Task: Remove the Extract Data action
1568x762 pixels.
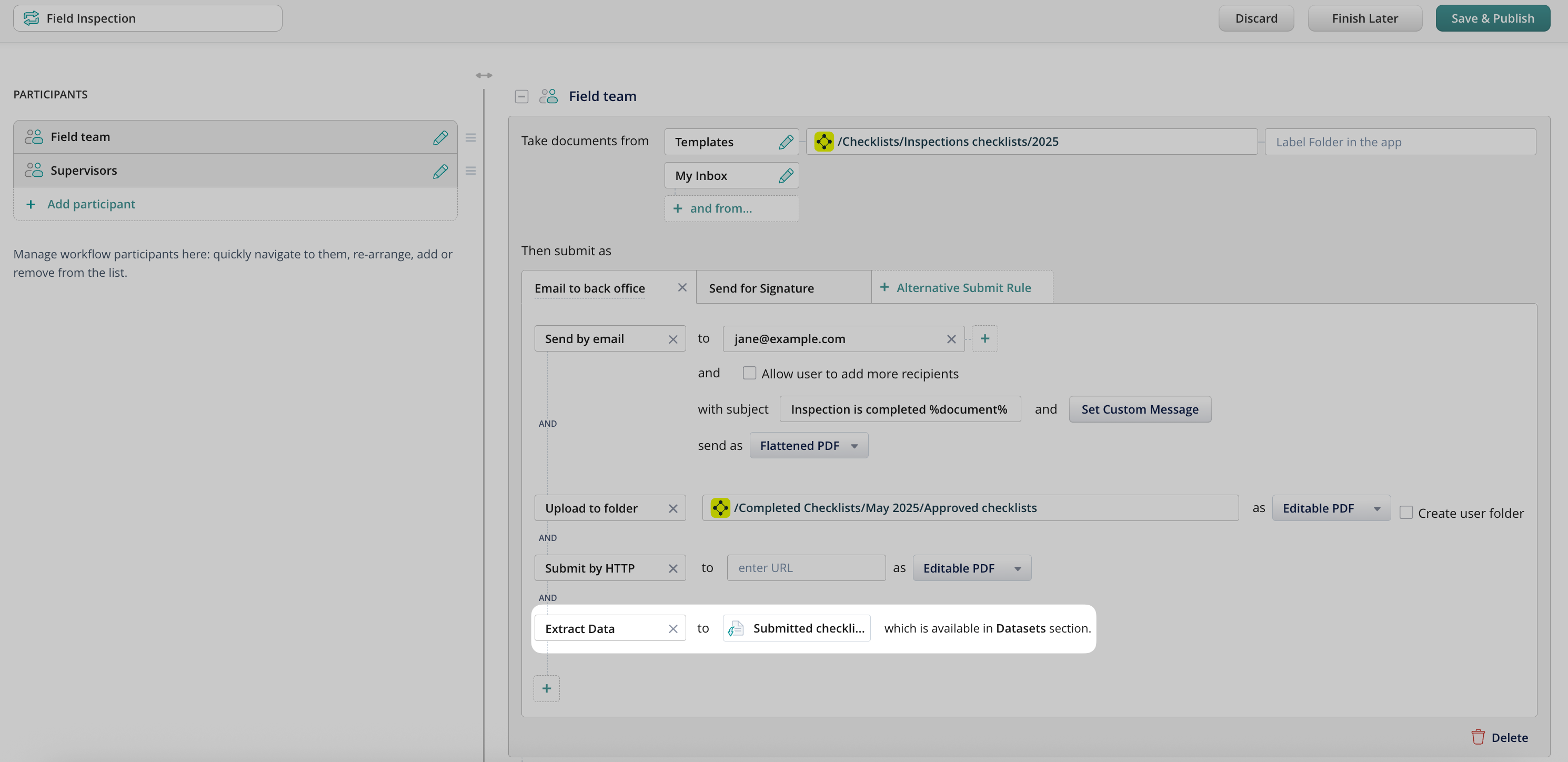Action: [x=672, y=629]
